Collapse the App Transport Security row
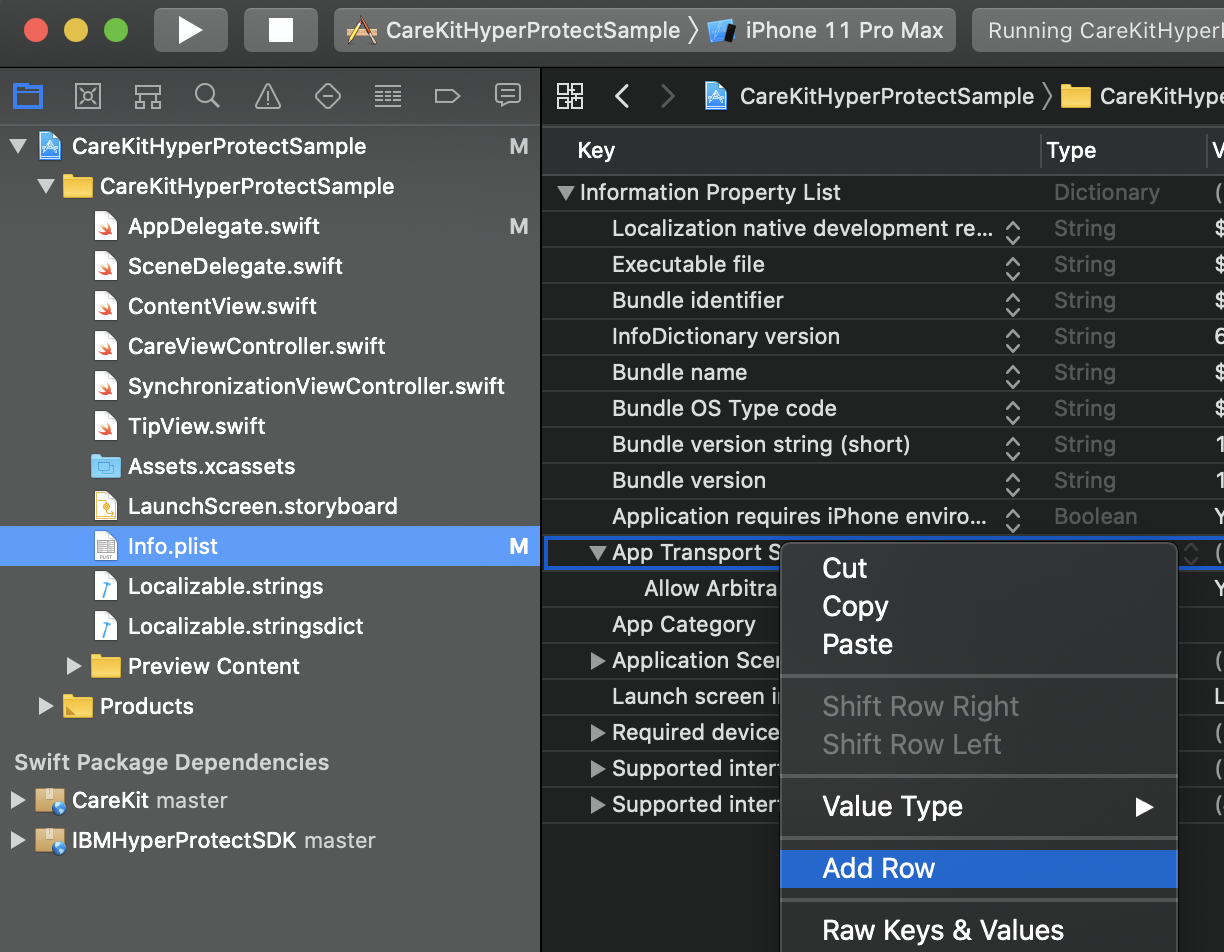 click(599, 552)
